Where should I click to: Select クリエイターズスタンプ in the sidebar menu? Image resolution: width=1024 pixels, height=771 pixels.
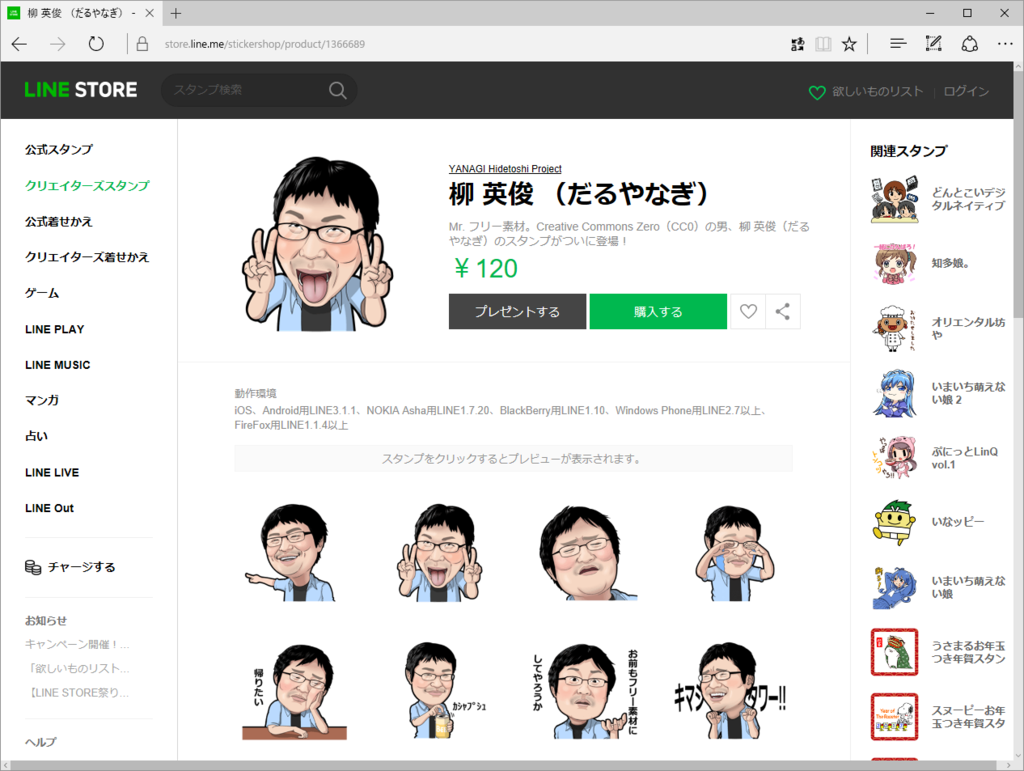click(86, 185)
